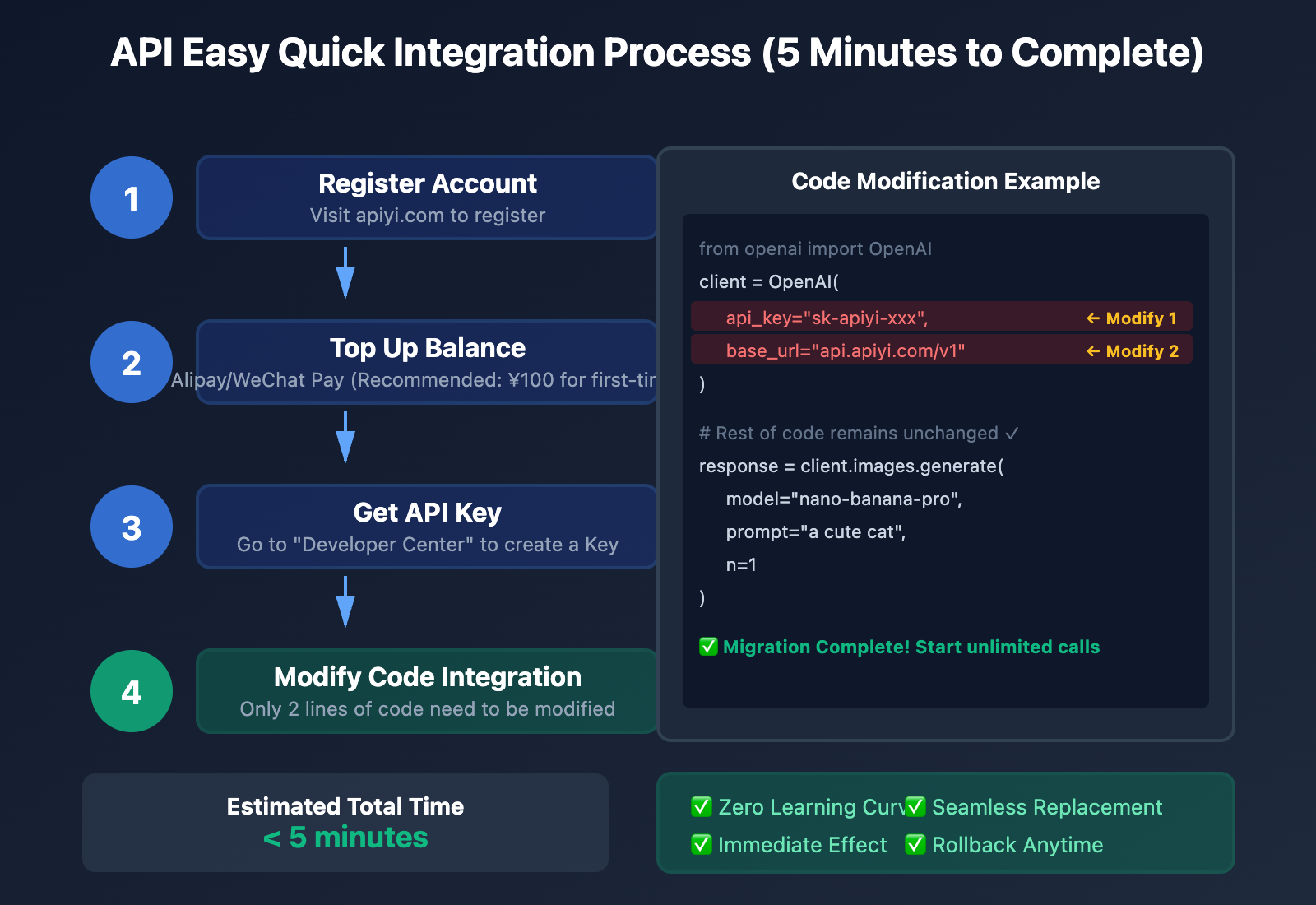
Task: Click the step 3 numbered circle icon
Action: (131, 527)
